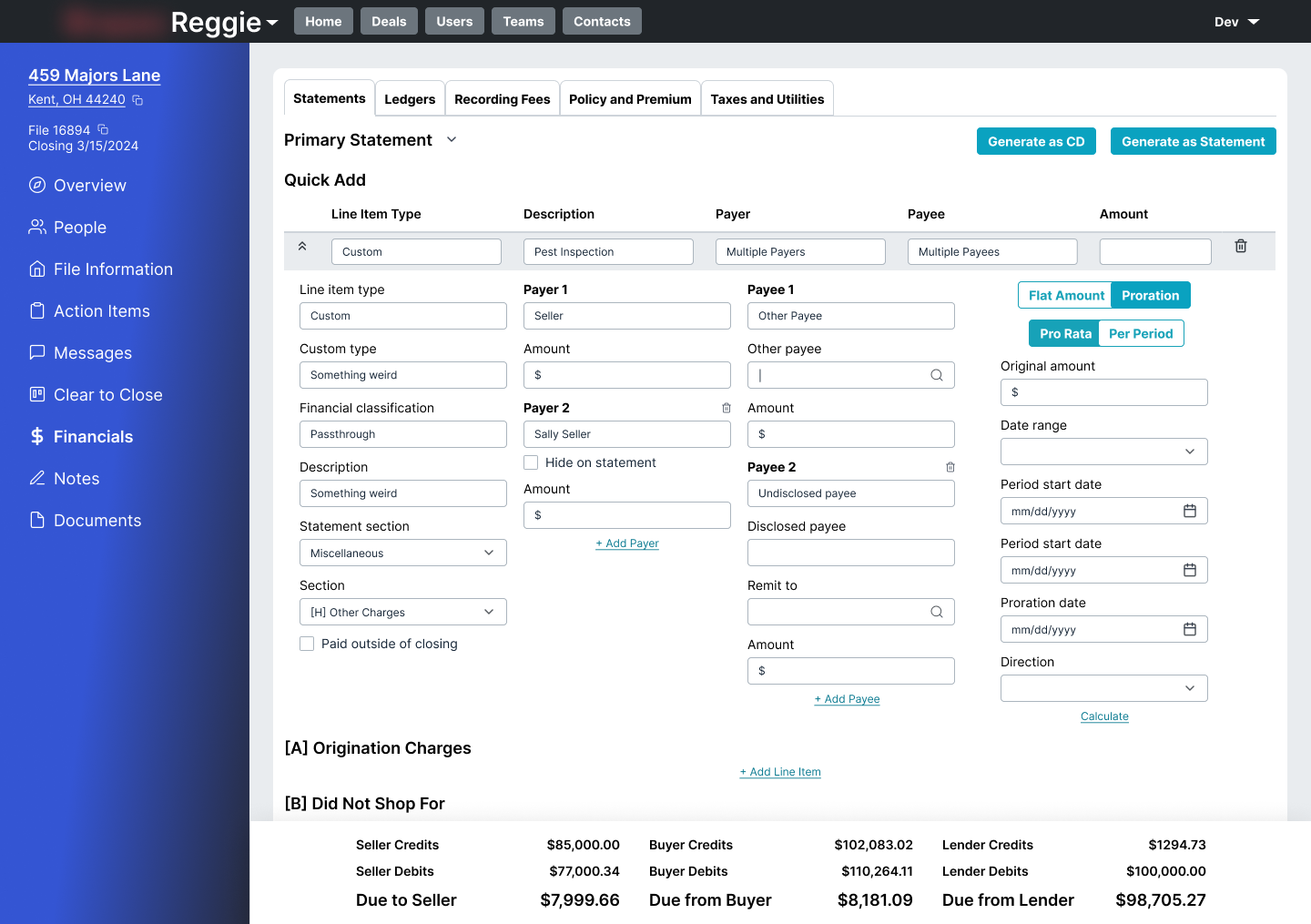Click the People sidebar icon
This screenshot has height=924, width=1311.
[x=37, y=227]
